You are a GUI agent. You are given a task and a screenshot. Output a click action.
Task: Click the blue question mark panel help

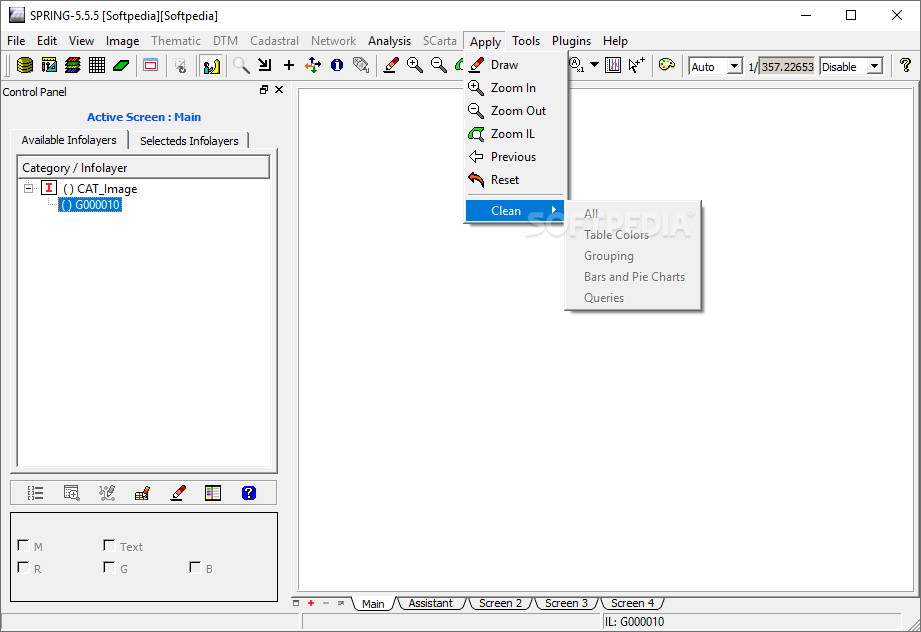248,493
